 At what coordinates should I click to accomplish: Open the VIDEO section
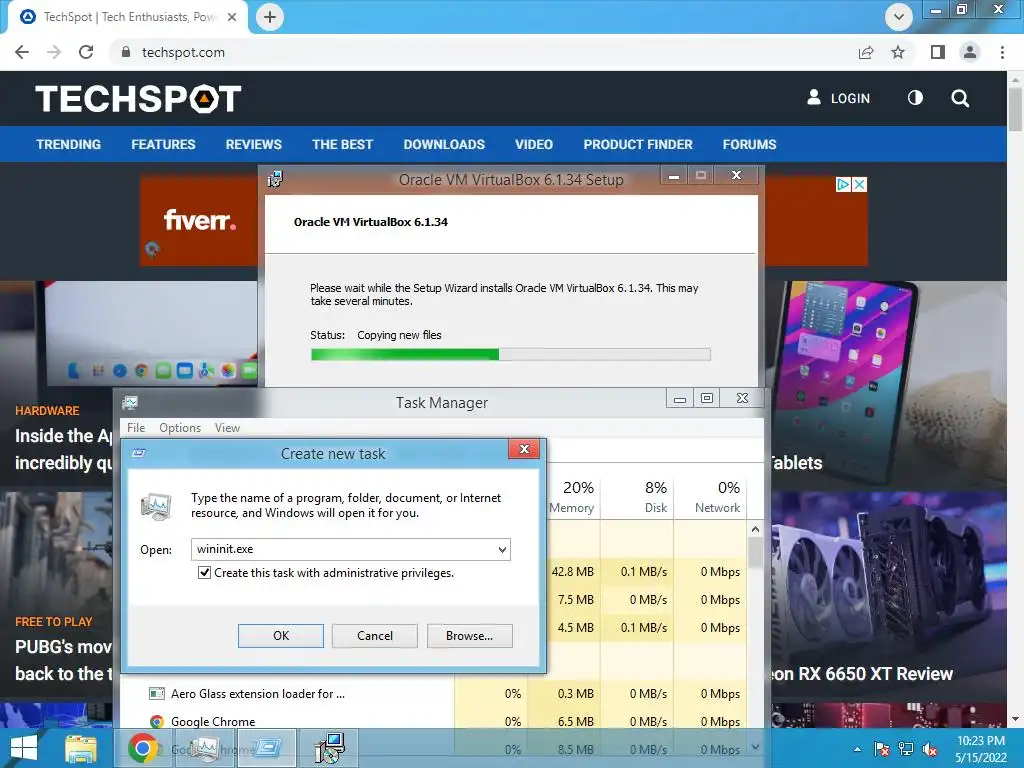(534, 144)
